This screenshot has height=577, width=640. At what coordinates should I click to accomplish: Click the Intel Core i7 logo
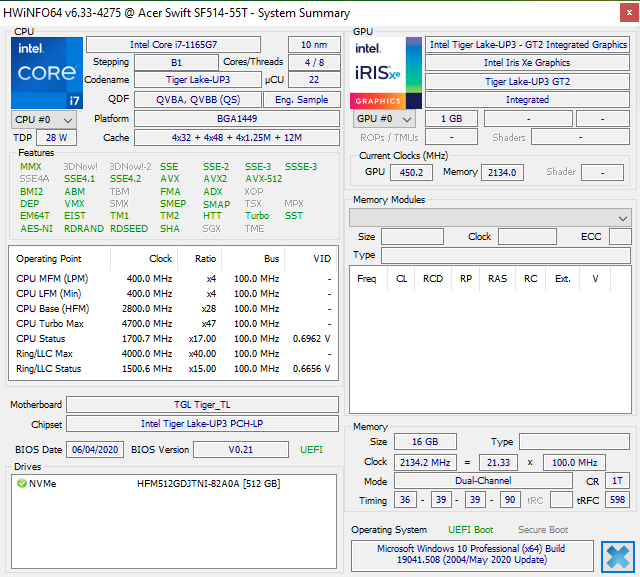[x=47, y=73]
